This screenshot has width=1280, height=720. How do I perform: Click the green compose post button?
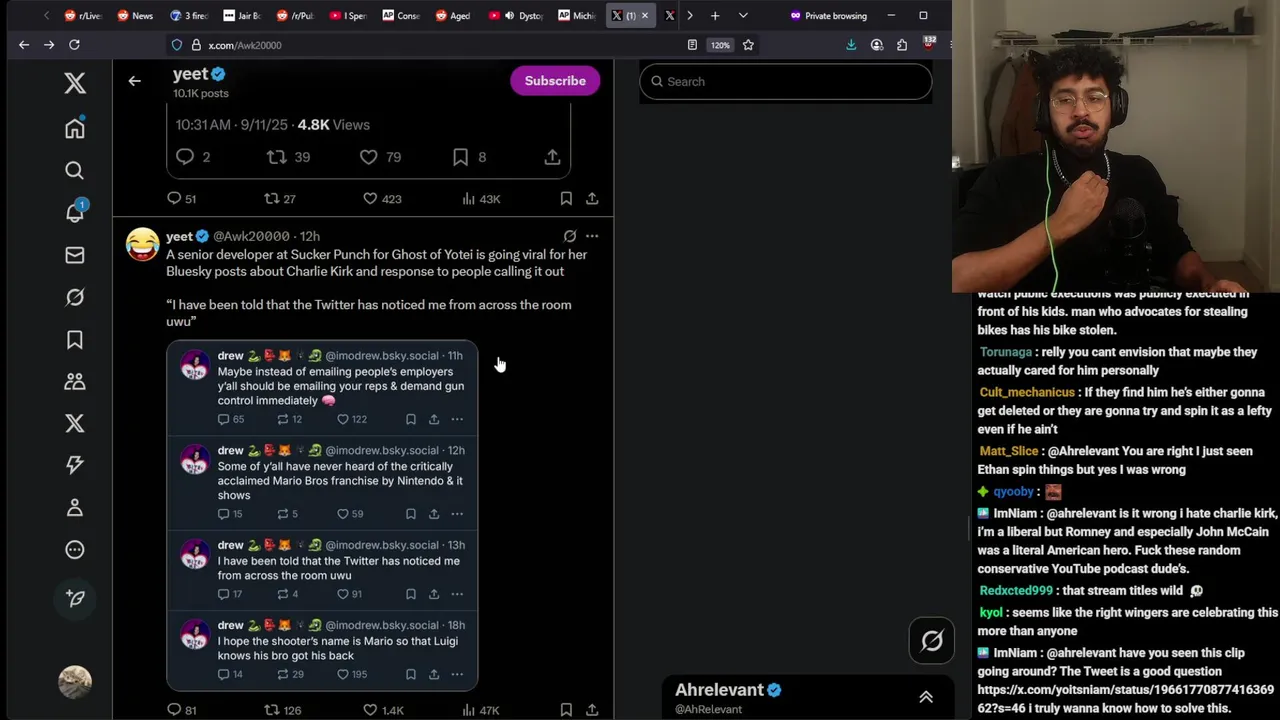coord(75,598)
